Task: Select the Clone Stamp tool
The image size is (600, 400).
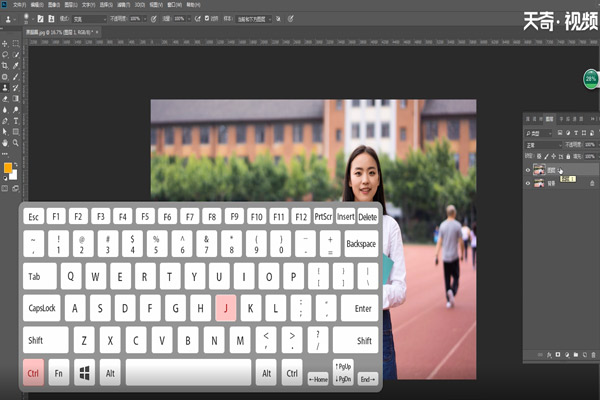Action: coord(5,87)
